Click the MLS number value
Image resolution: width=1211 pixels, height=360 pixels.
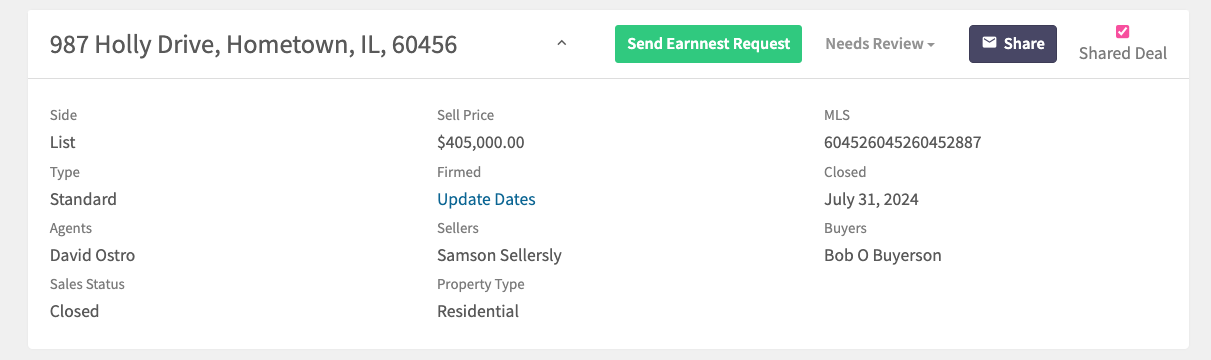coord(902,142)
